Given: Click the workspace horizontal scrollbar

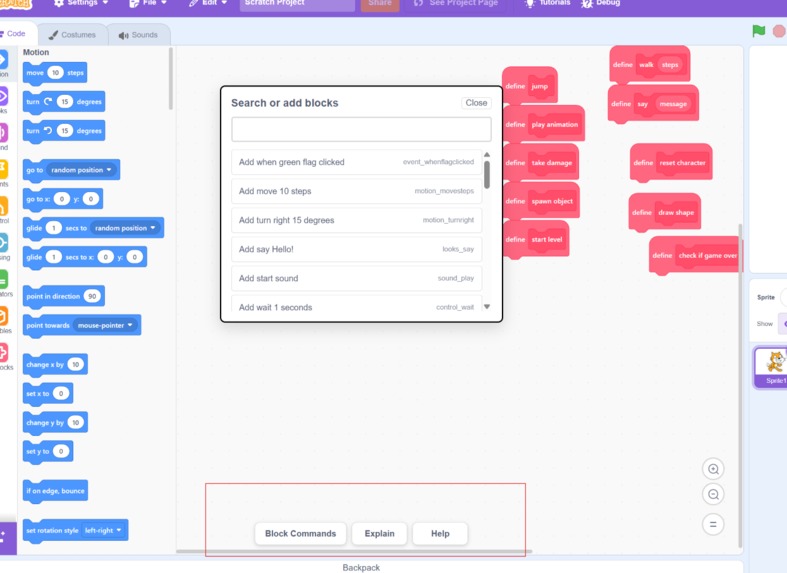Looking at the screenshot, I should (x=354, y=551).
